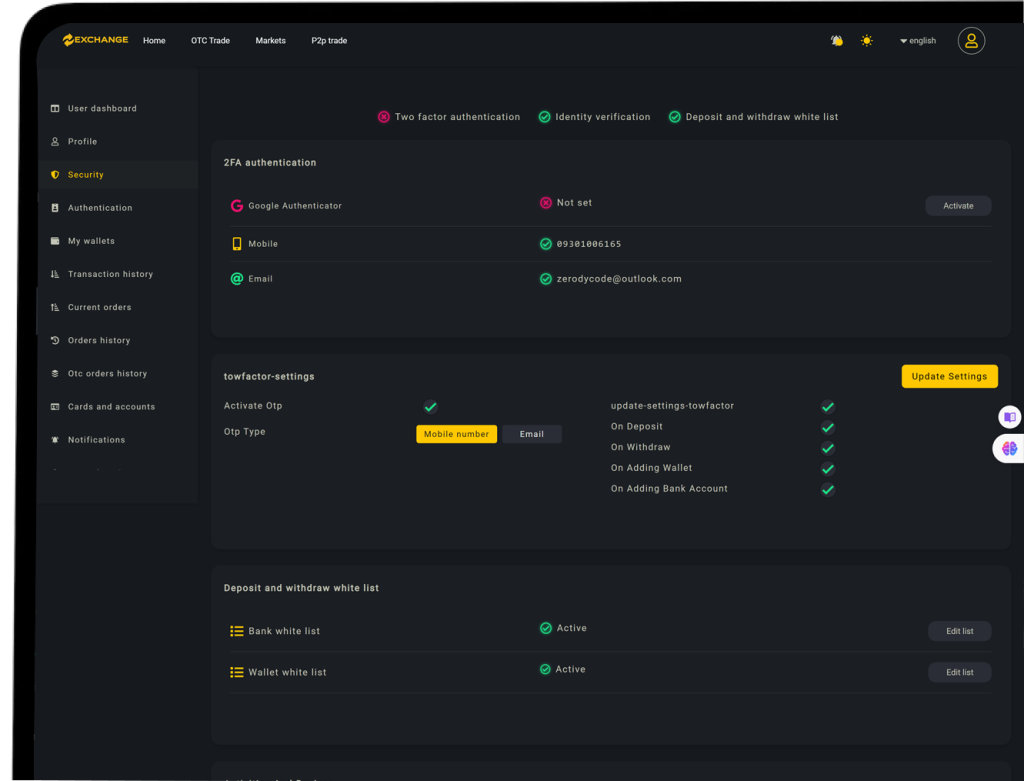Open OTC Trade in top menu
1024x781 pixels.
[x=210, y=41]
